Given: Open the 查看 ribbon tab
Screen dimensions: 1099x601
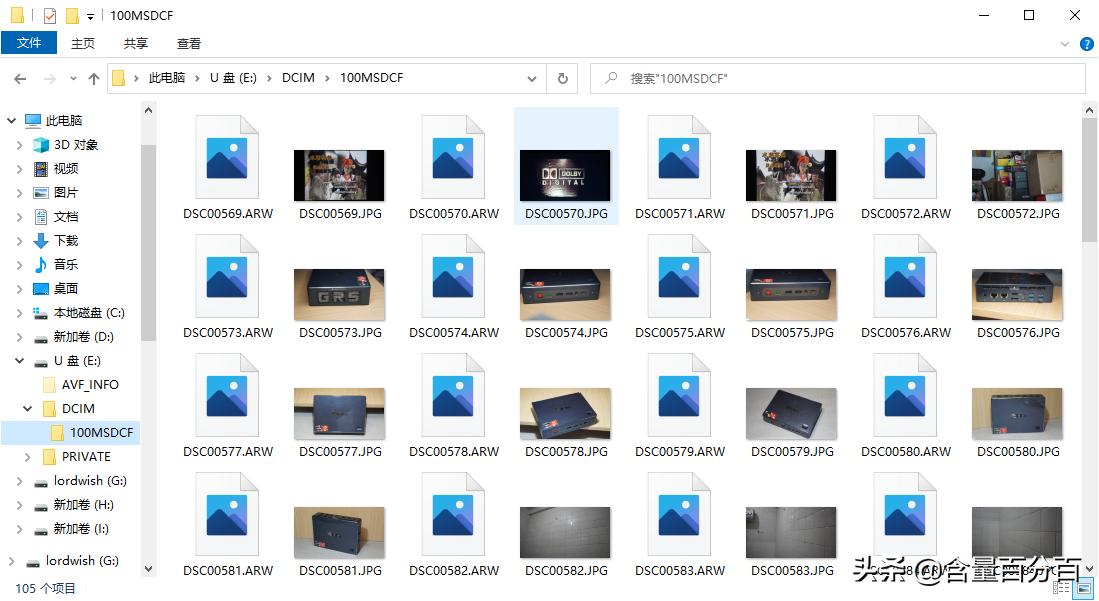Looking at the screenshot, I should pyautogui.click(x=189, y=43).
